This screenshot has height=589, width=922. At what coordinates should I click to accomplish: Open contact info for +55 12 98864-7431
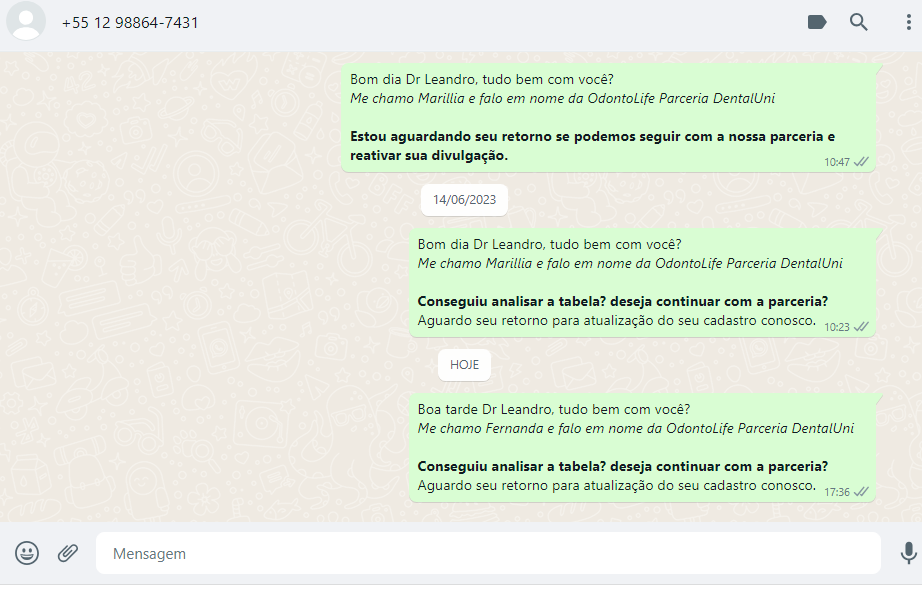(130, 22)
